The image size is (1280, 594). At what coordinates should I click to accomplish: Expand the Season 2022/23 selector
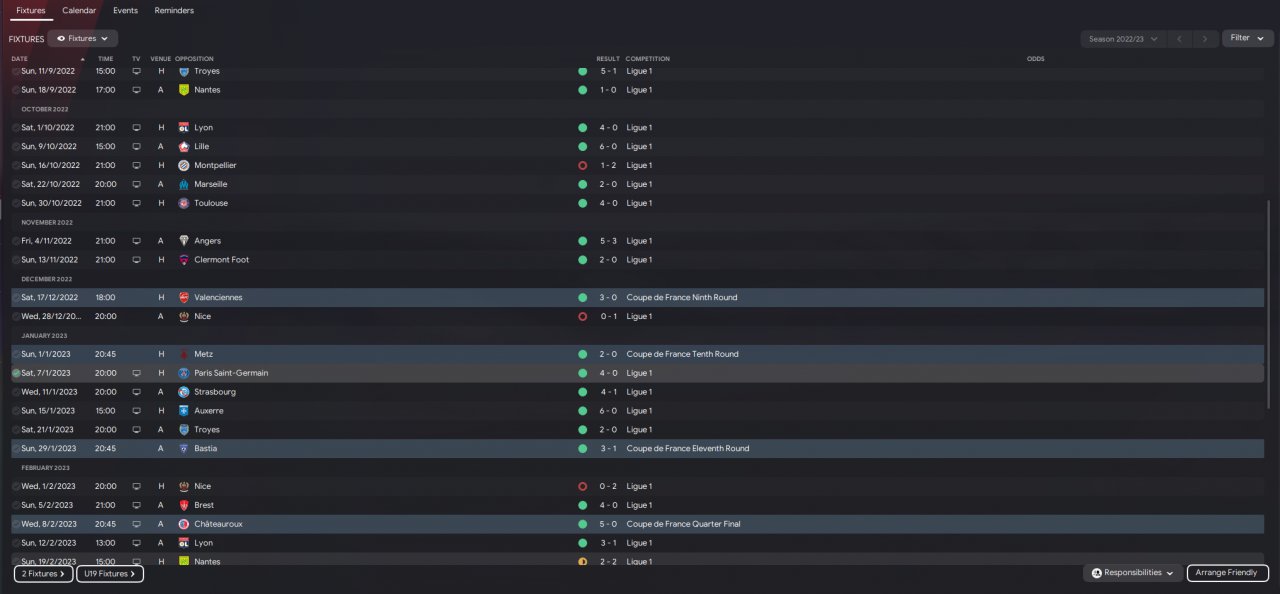[1124, 39]
